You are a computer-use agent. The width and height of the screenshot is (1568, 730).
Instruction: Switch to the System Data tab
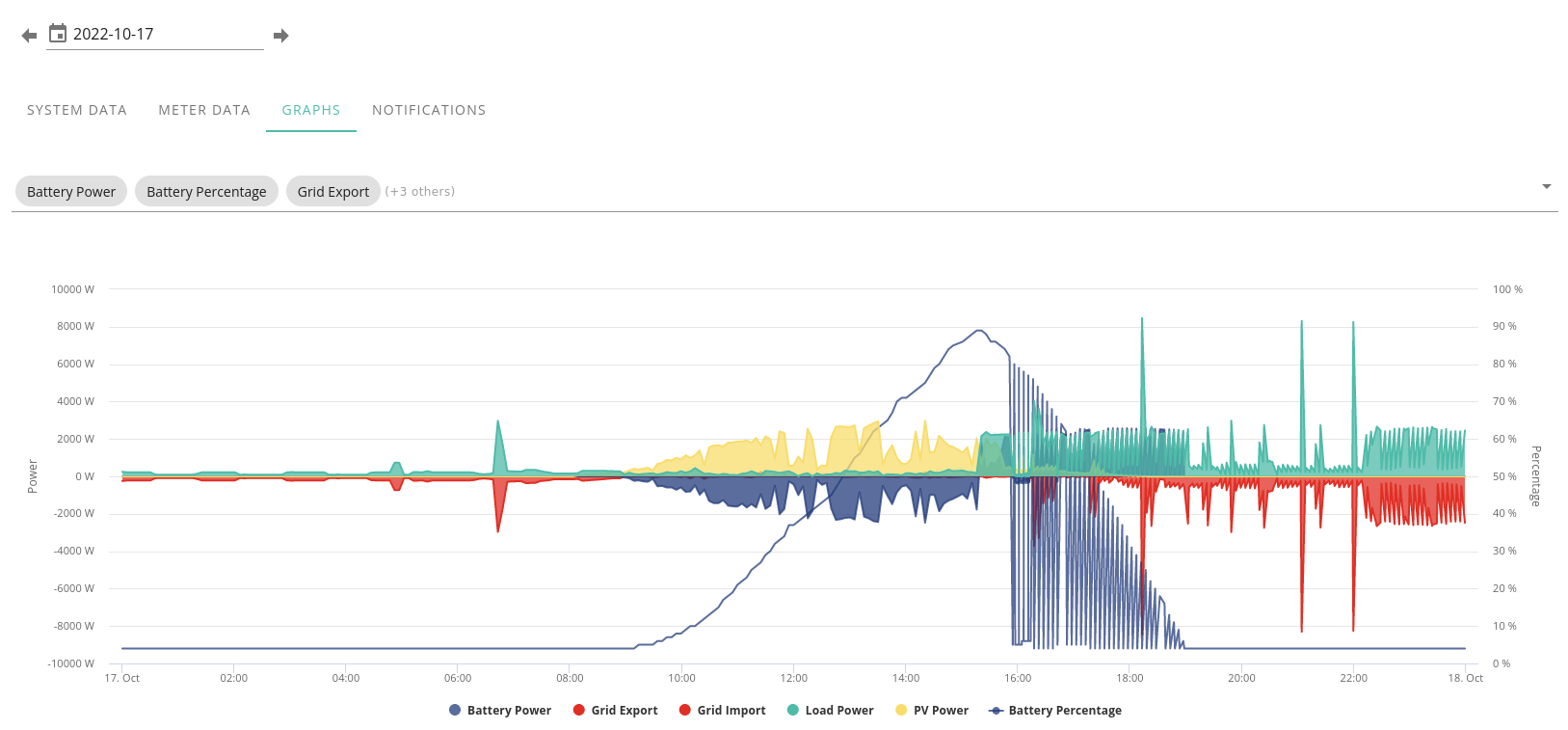77,110
